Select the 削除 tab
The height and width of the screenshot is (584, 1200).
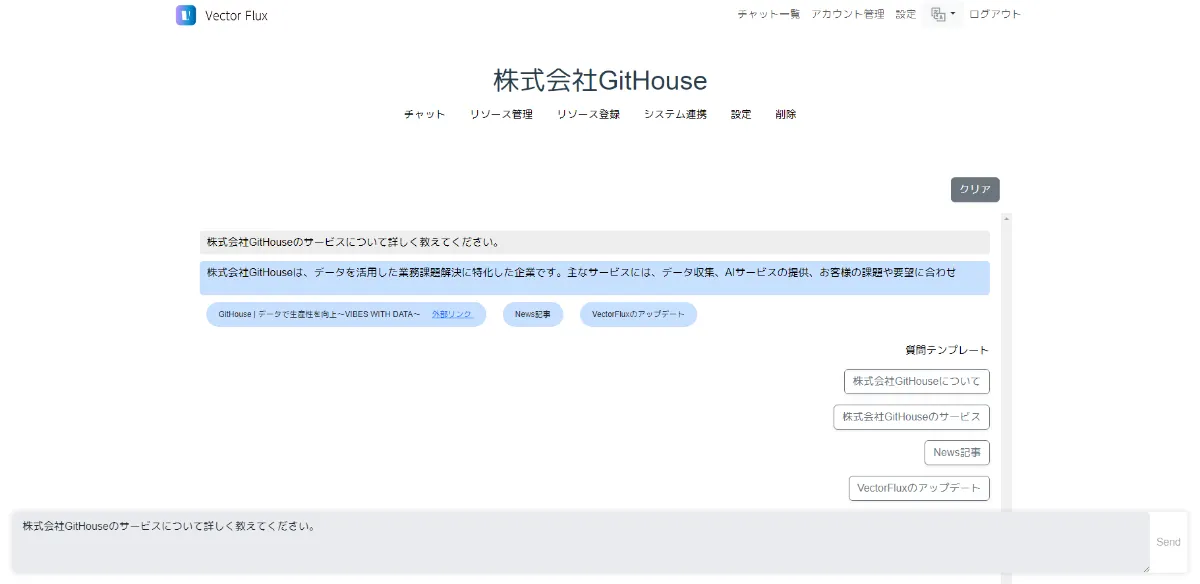click(785, 114)
